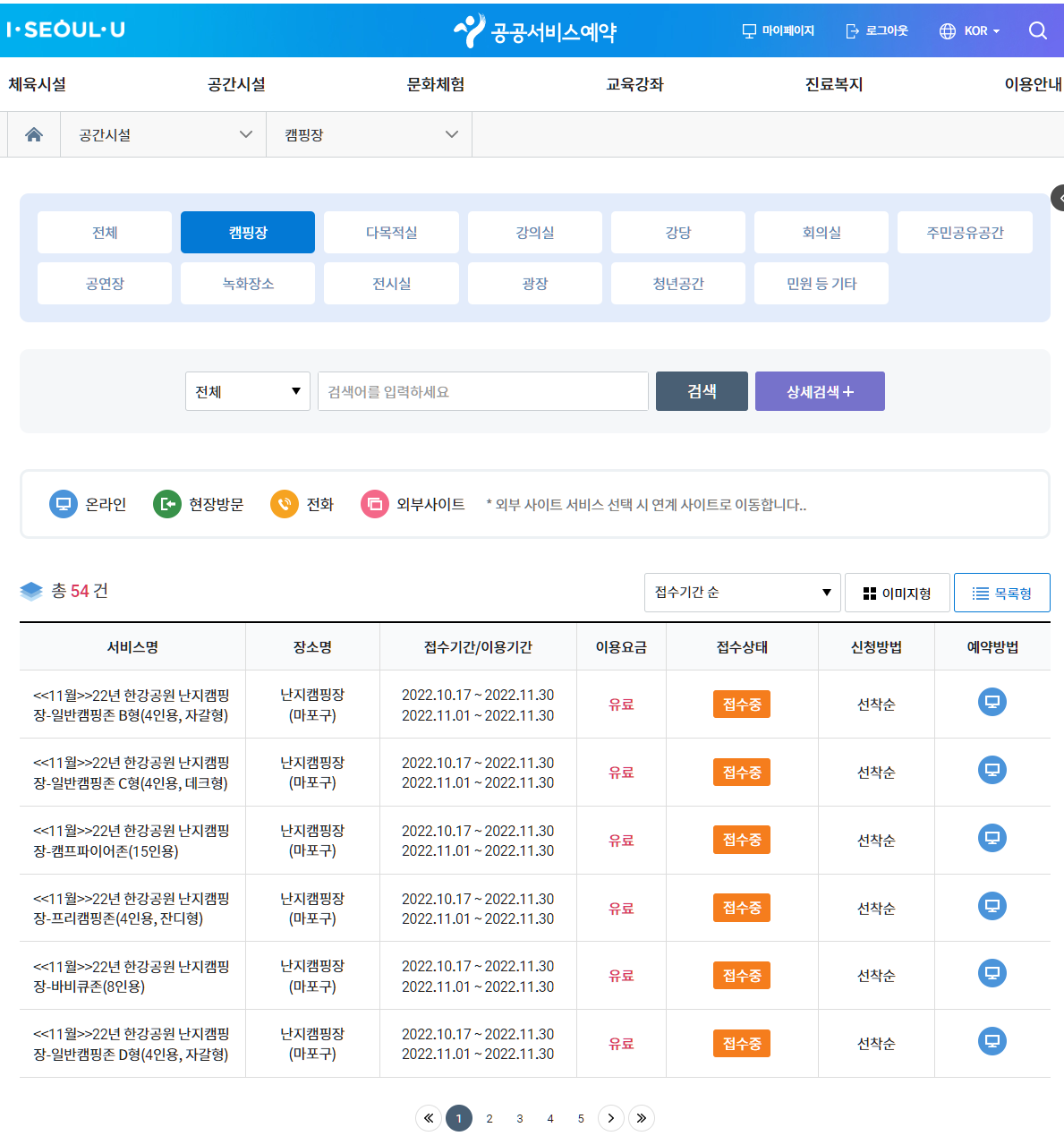Click 접수중 status badge for 캠프파이어존
The height and width of the screenshot is (1136, 1064).
[x=742, y=840]
